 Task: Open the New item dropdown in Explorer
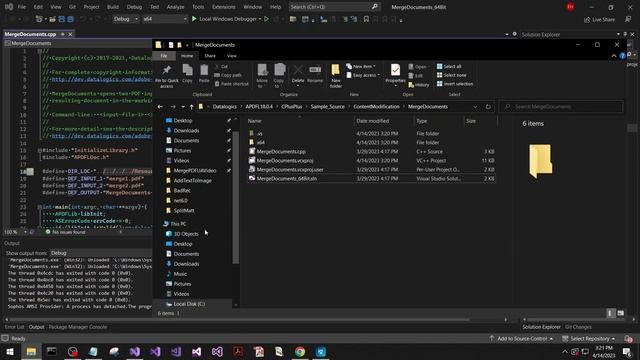point(361,66)
